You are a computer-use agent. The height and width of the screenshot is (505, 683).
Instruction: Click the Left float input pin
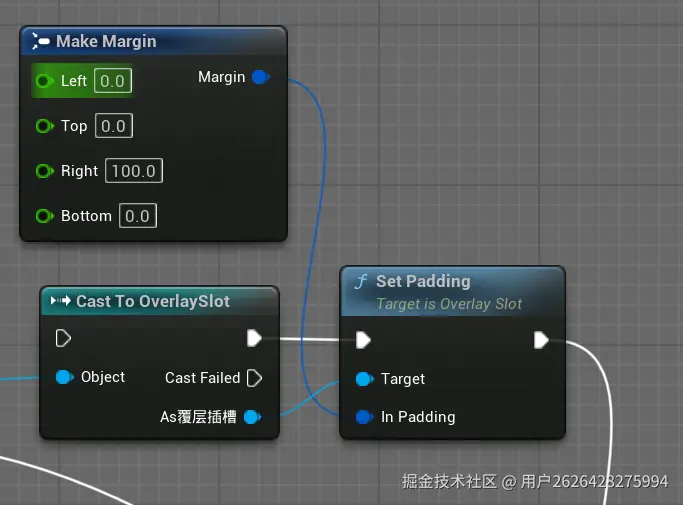tap(44, 81)
